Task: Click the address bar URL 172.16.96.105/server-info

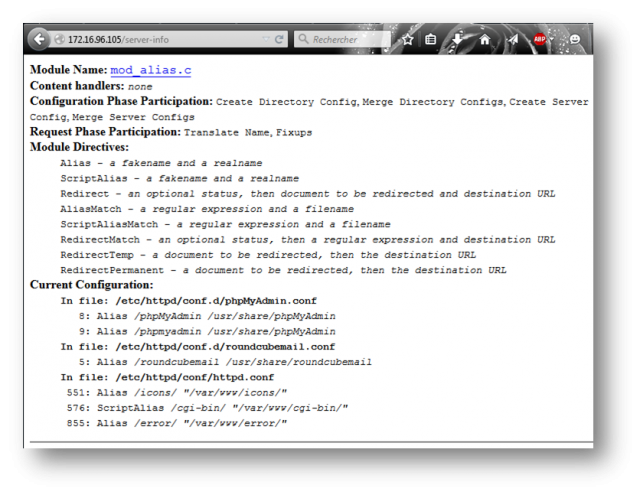Action: [118, 40]
